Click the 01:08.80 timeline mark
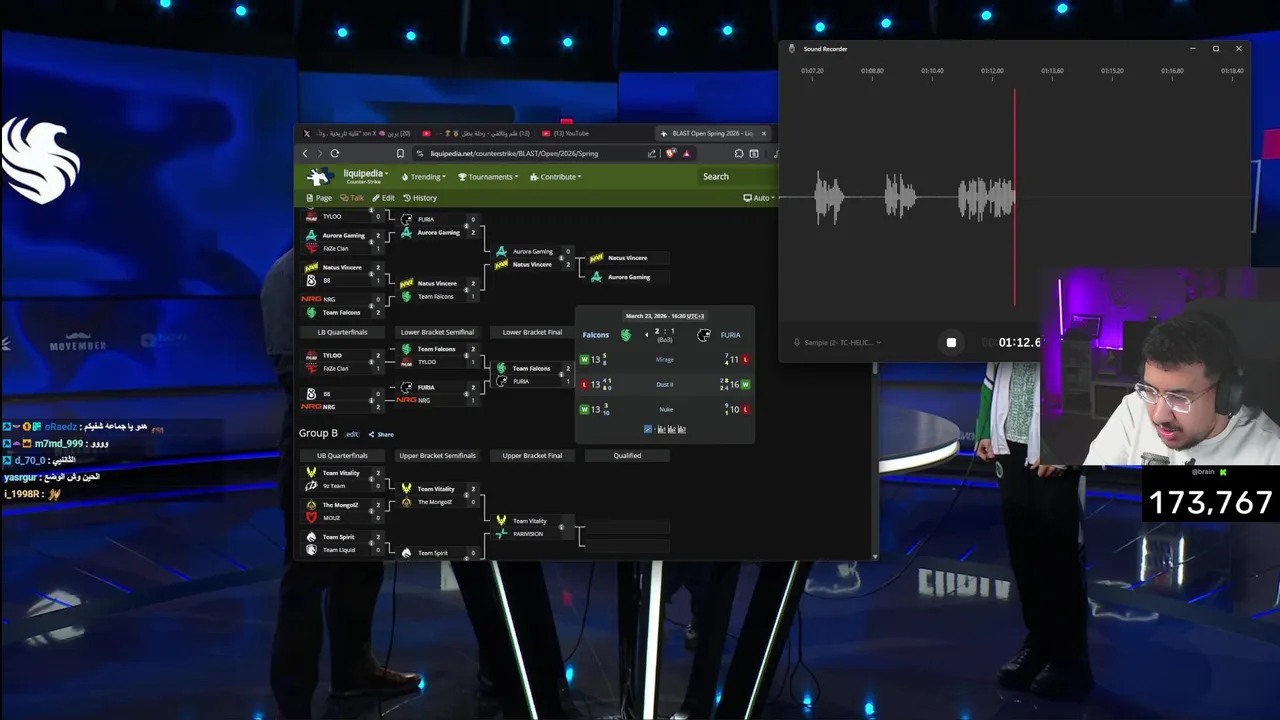1280x720 pixels. coord(872,71)
